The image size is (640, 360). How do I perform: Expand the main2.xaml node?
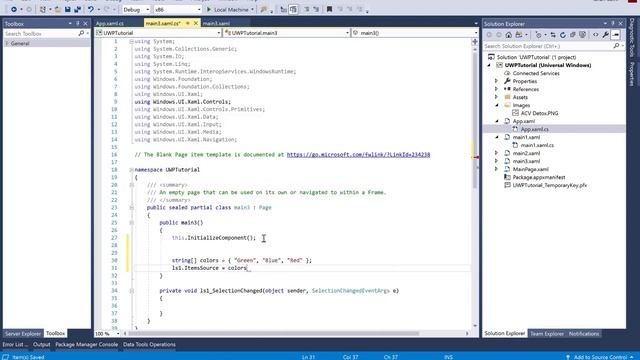pos(496,153)
